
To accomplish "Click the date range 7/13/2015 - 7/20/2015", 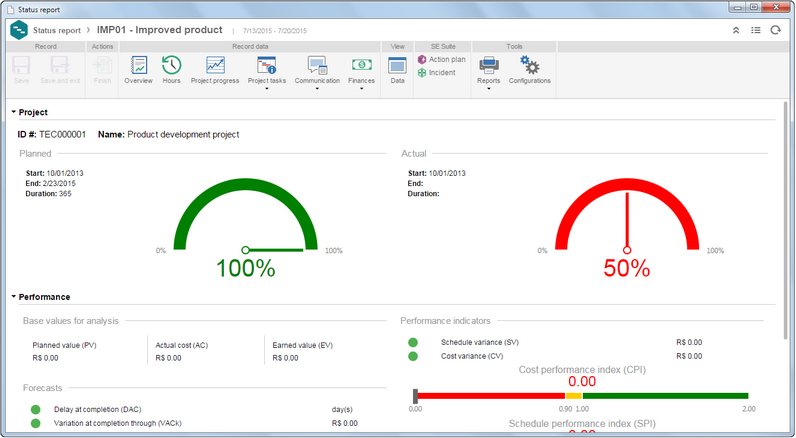I will [275, 31].
